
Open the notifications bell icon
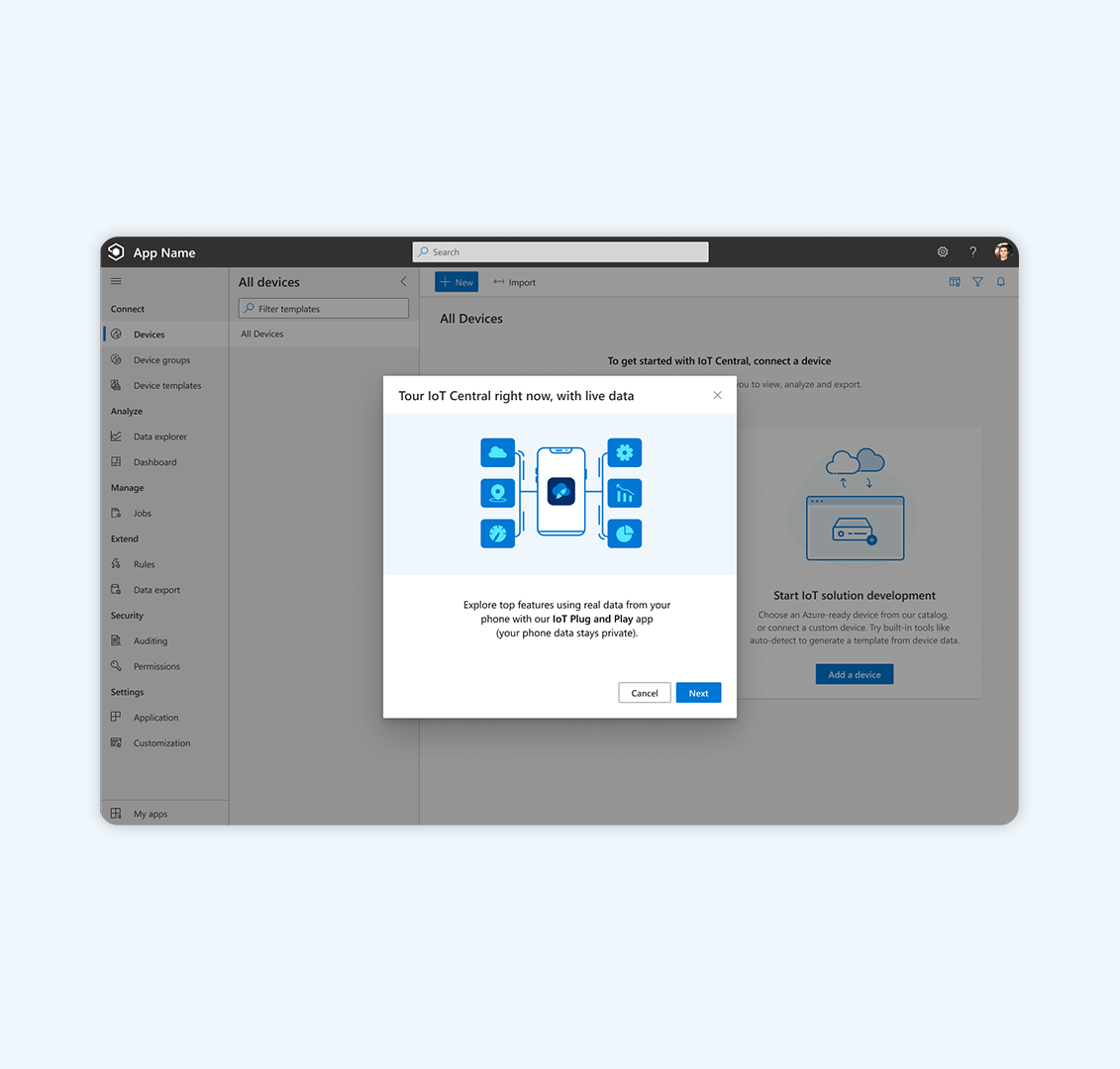click(1001, 282)
